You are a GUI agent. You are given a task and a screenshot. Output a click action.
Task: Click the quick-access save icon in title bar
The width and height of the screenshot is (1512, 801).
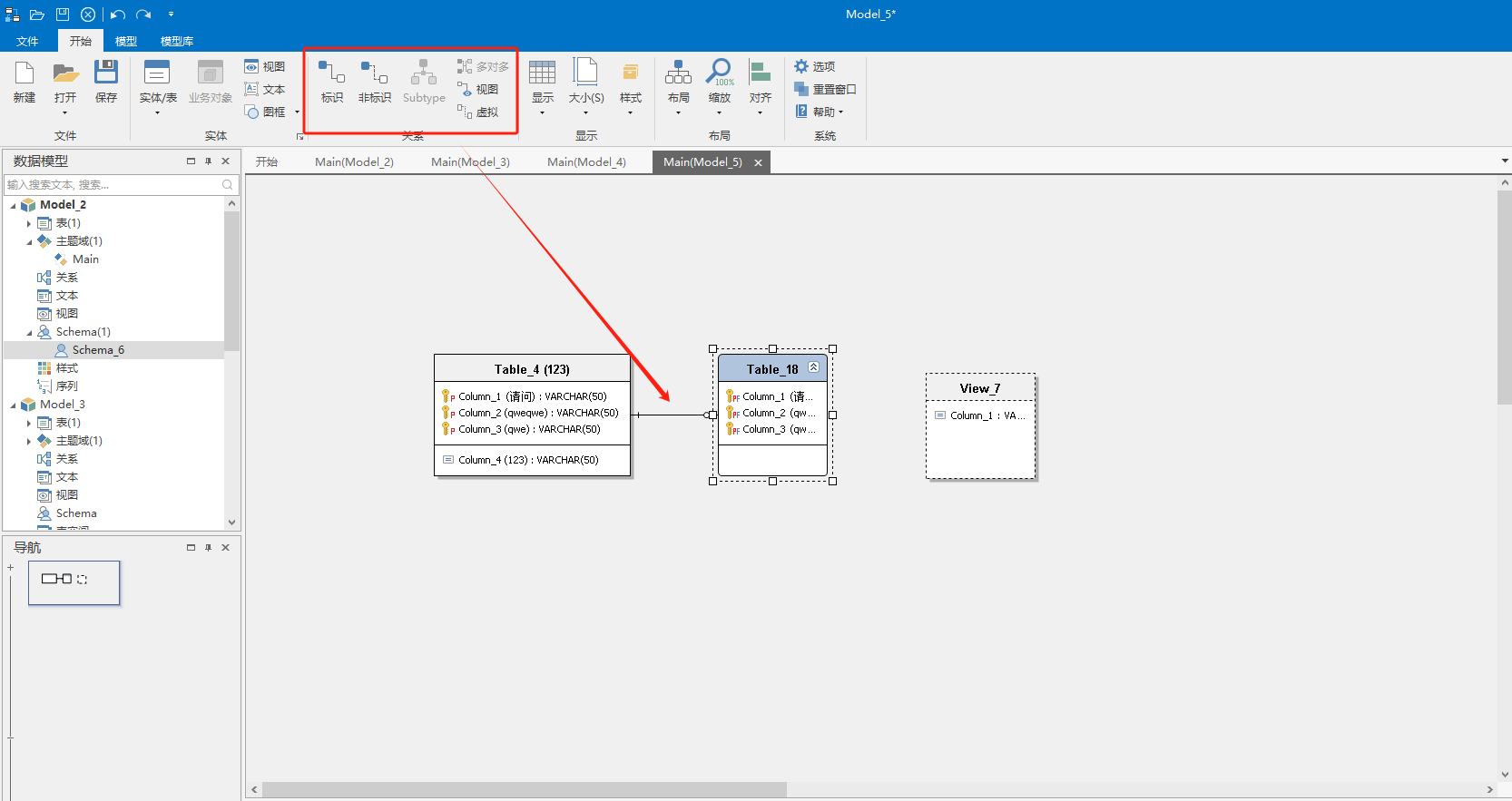[63, 15]
